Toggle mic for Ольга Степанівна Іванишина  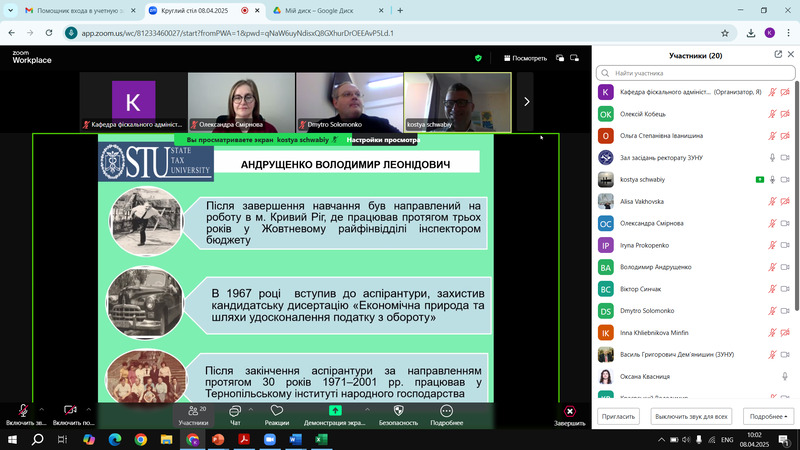[772, 136]
